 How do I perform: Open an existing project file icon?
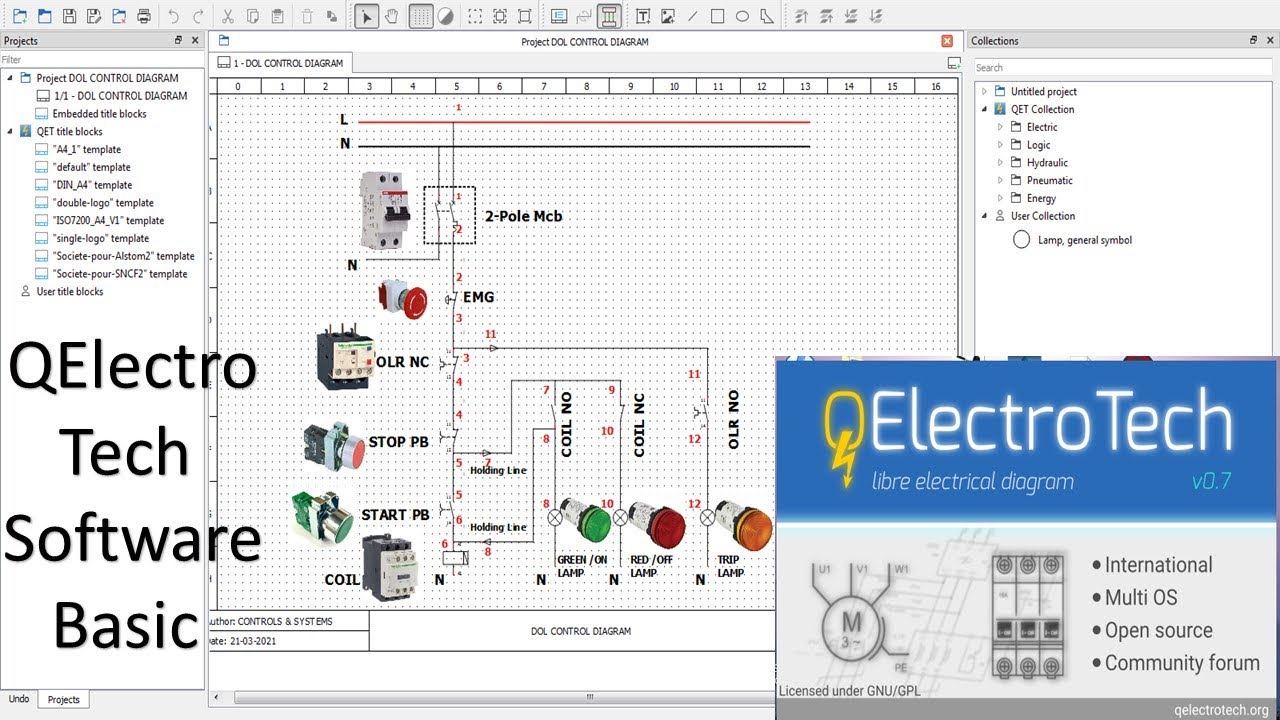[44, 16]
